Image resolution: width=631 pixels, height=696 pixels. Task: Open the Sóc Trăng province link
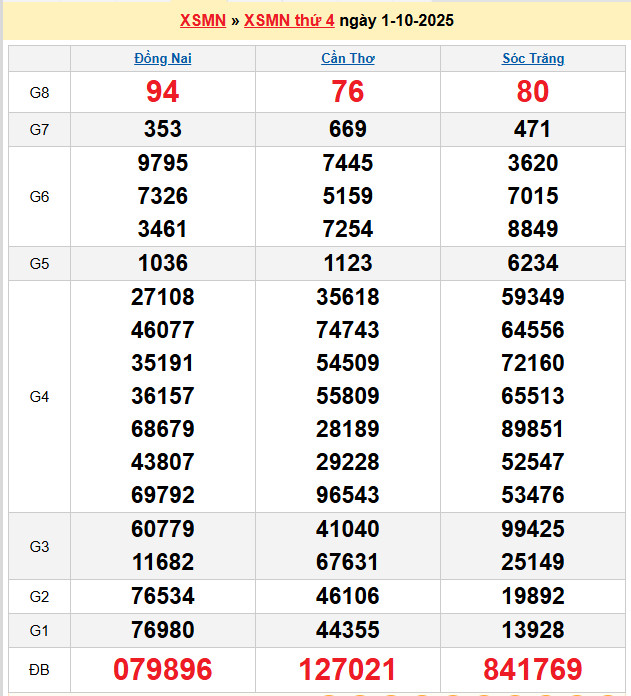[533, 58]
